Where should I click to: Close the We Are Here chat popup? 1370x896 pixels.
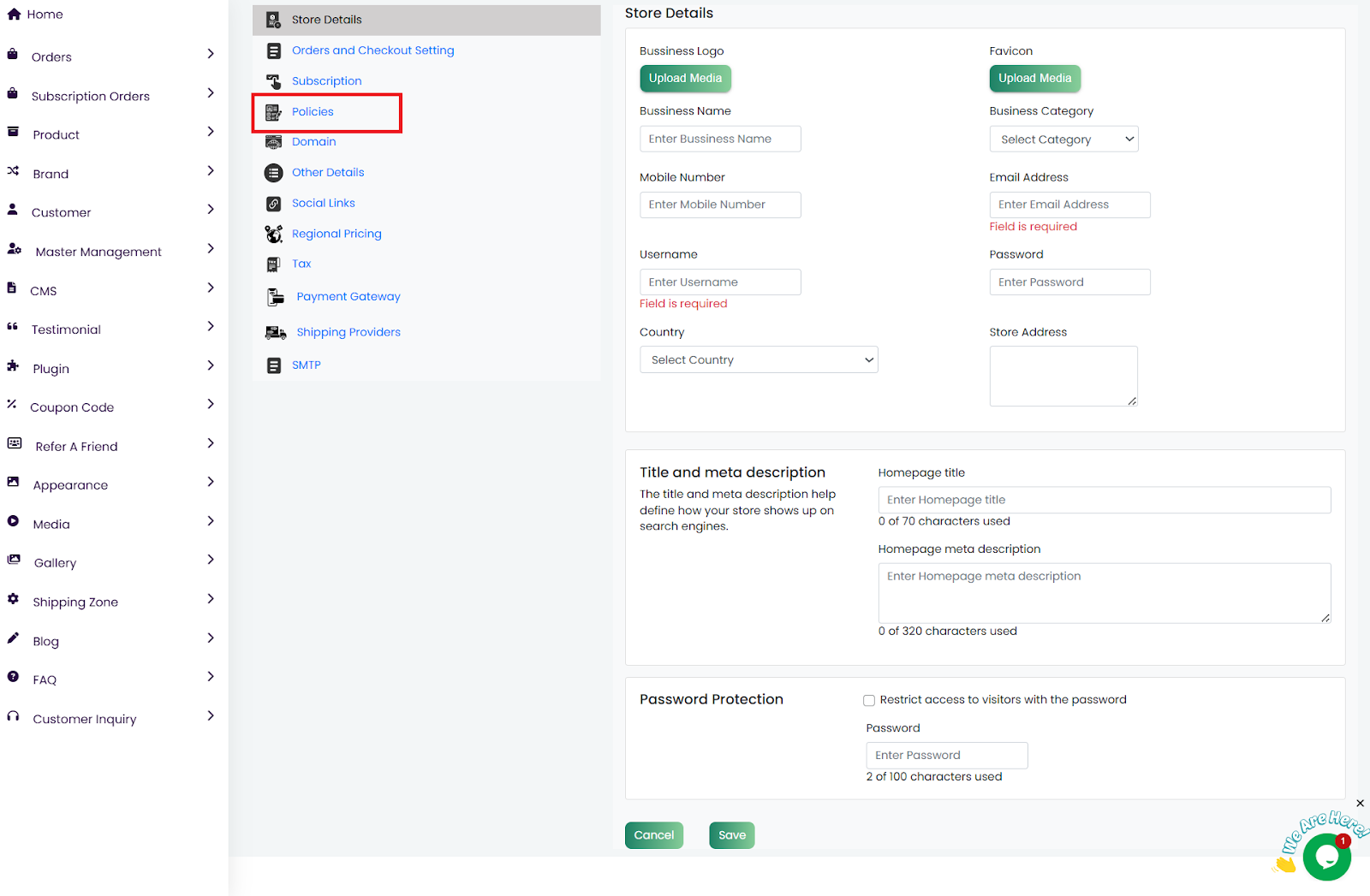1360,804
